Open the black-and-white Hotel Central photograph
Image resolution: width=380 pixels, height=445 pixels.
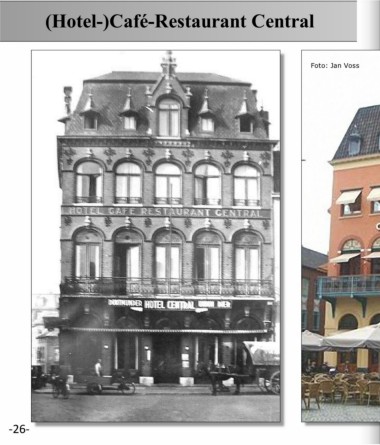pyautogui.click(x=156, y=236)
